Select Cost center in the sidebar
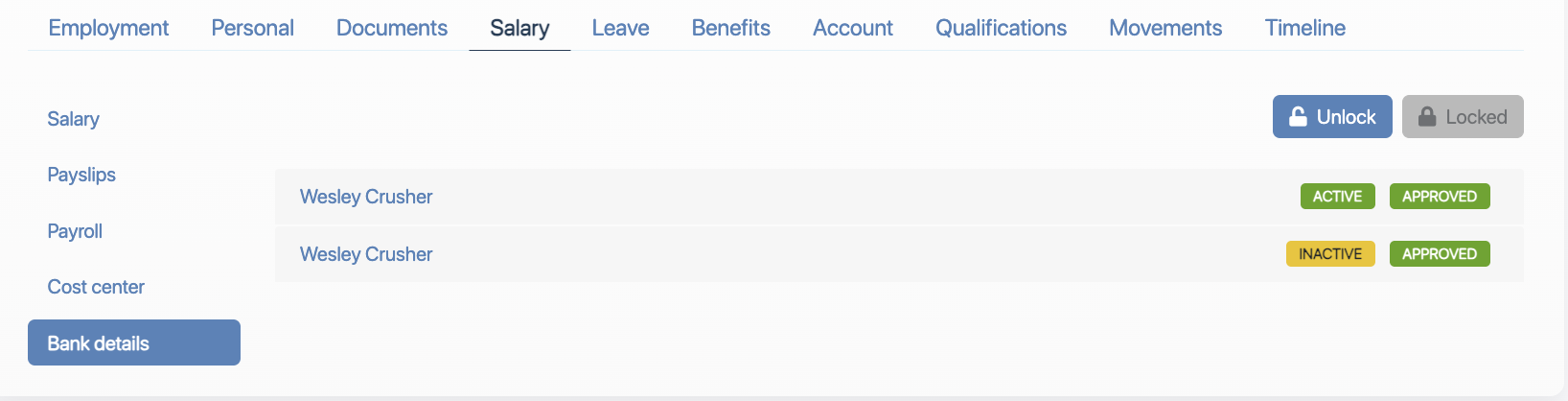Image resolution: width=1568 pixels, height=401 pixels. pyautogui.click(x=96, y=287)
